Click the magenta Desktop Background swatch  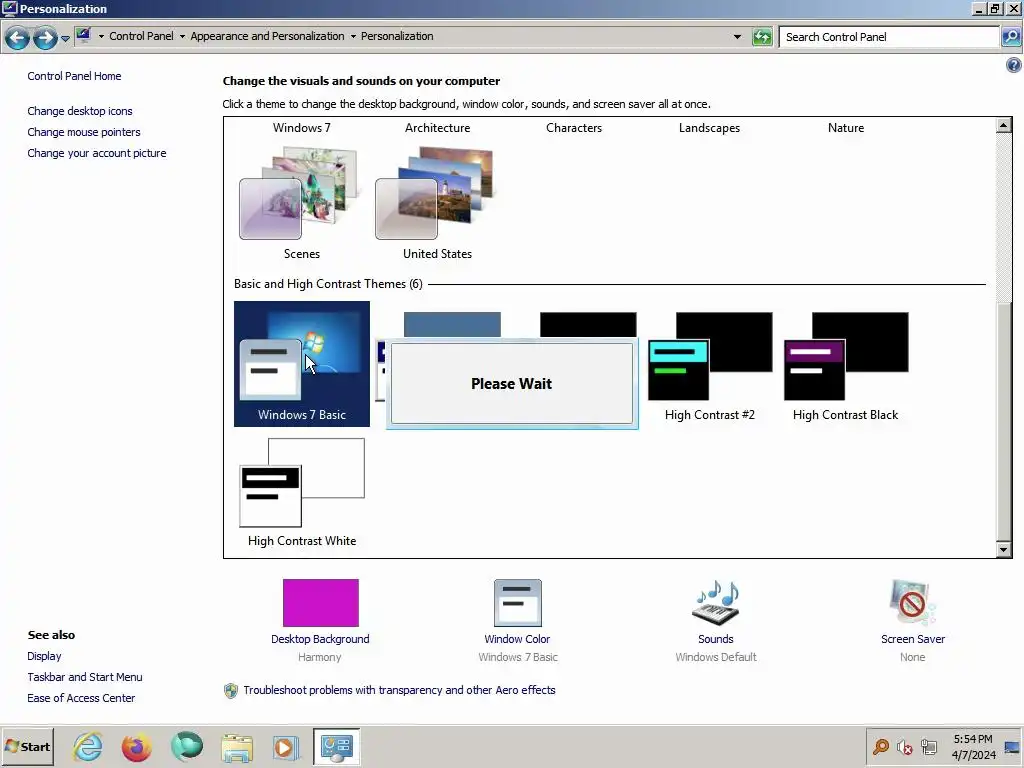[321, 603]
